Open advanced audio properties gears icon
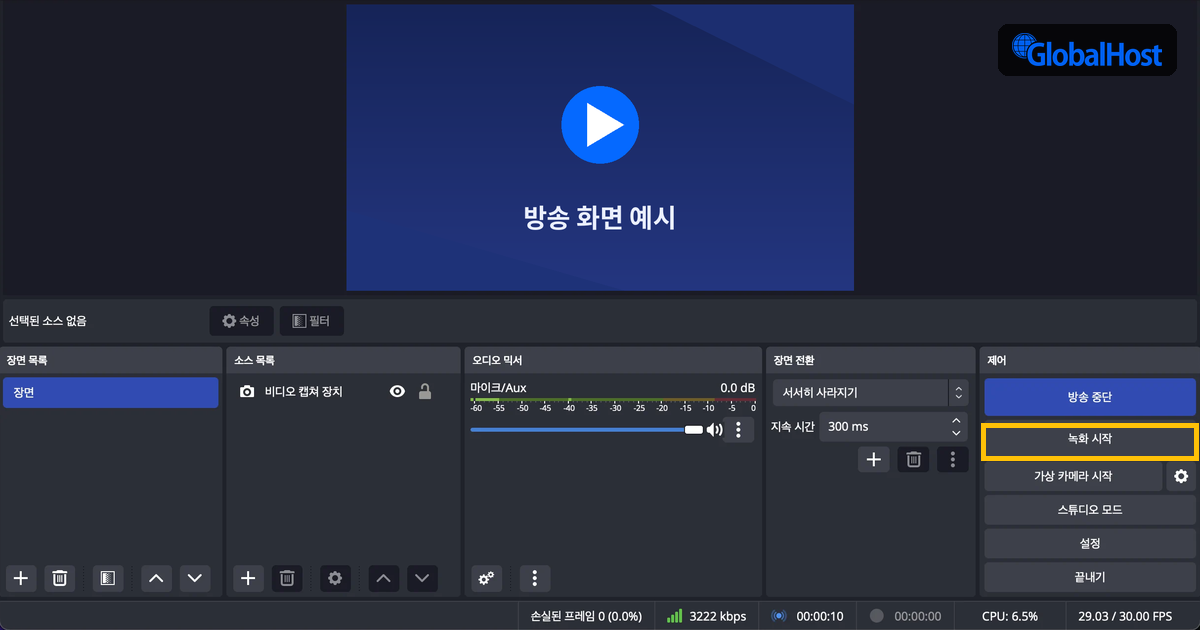The width and height of the screenshot is (1200, 630). coord(486,578)
